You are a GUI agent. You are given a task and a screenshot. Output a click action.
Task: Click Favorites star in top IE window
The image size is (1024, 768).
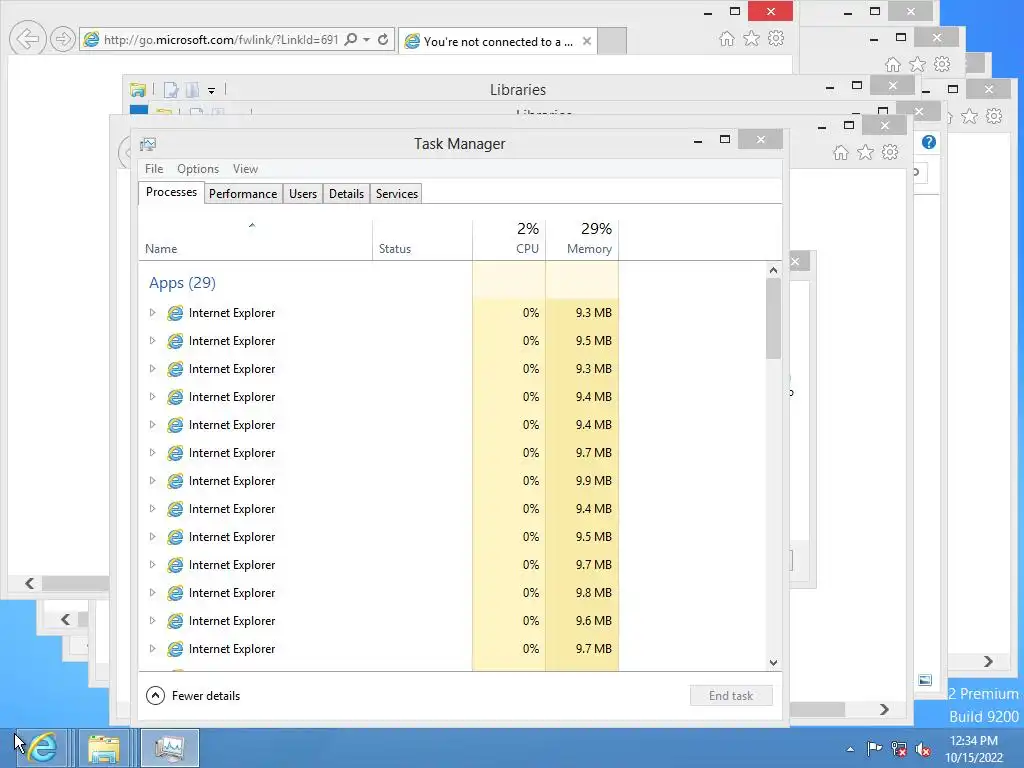click(752, 39)
